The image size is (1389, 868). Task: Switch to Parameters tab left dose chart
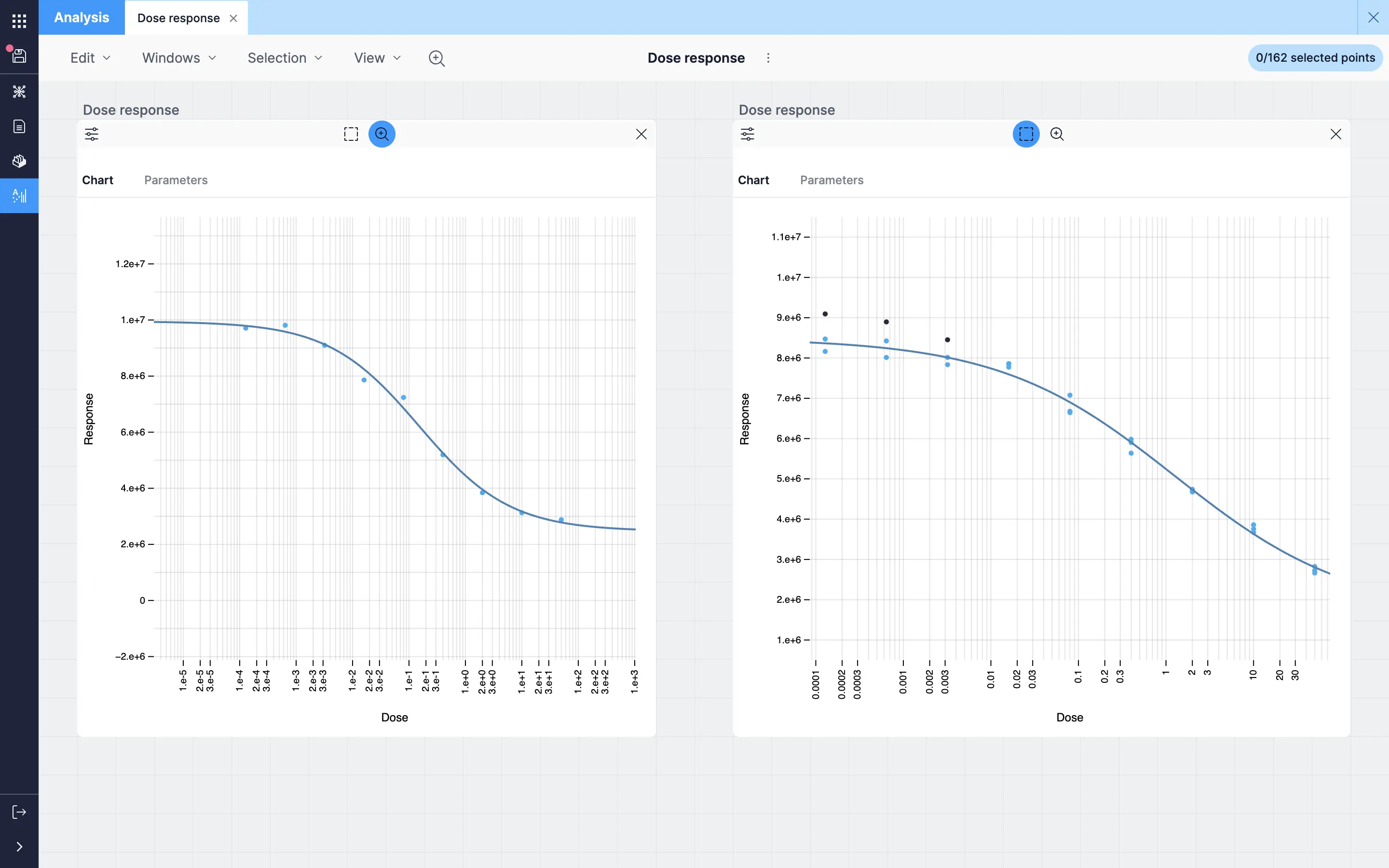click(176, 180)
